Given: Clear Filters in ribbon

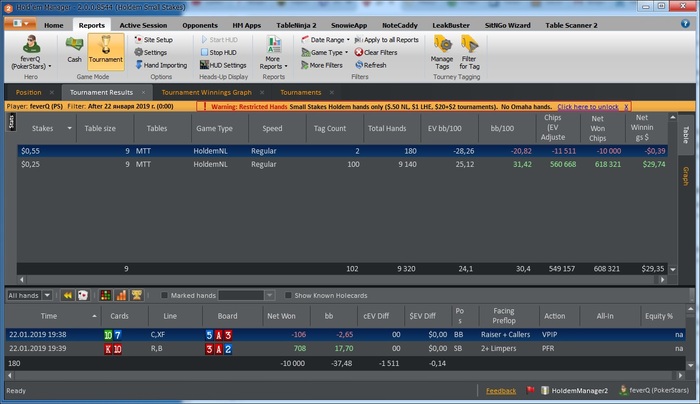Looking at the screenshot, I should pyautogui.click(x=376, y=52).
